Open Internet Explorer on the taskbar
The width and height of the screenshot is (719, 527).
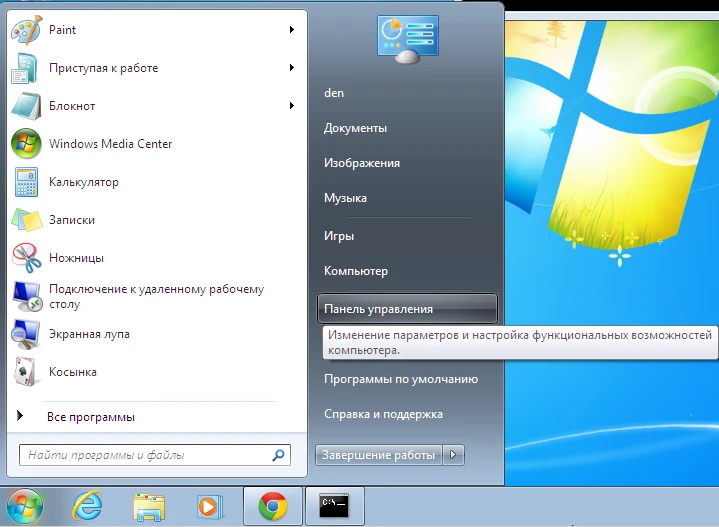click(x=86, y=506)
